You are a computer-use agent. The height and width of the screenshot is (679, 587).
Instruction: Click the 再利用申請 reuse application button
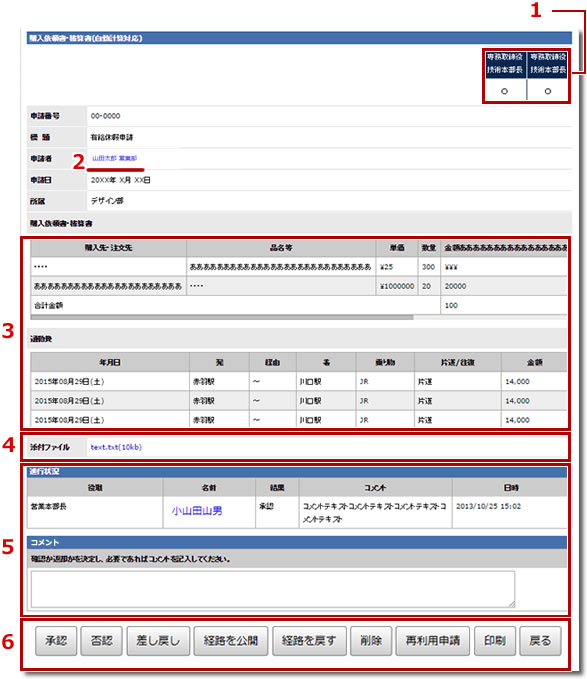tap(432, 640)
